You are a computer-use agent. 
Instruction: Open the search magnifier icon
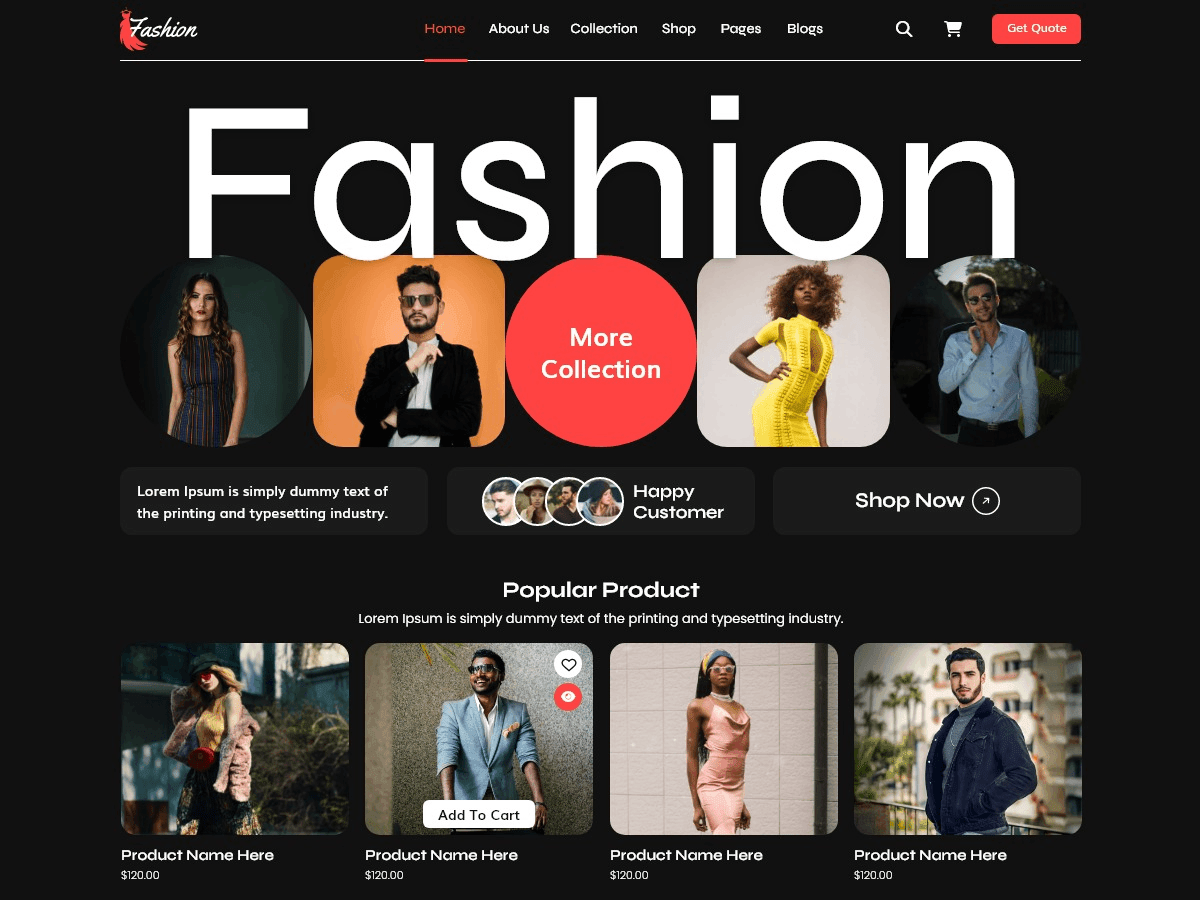point(904,29)
